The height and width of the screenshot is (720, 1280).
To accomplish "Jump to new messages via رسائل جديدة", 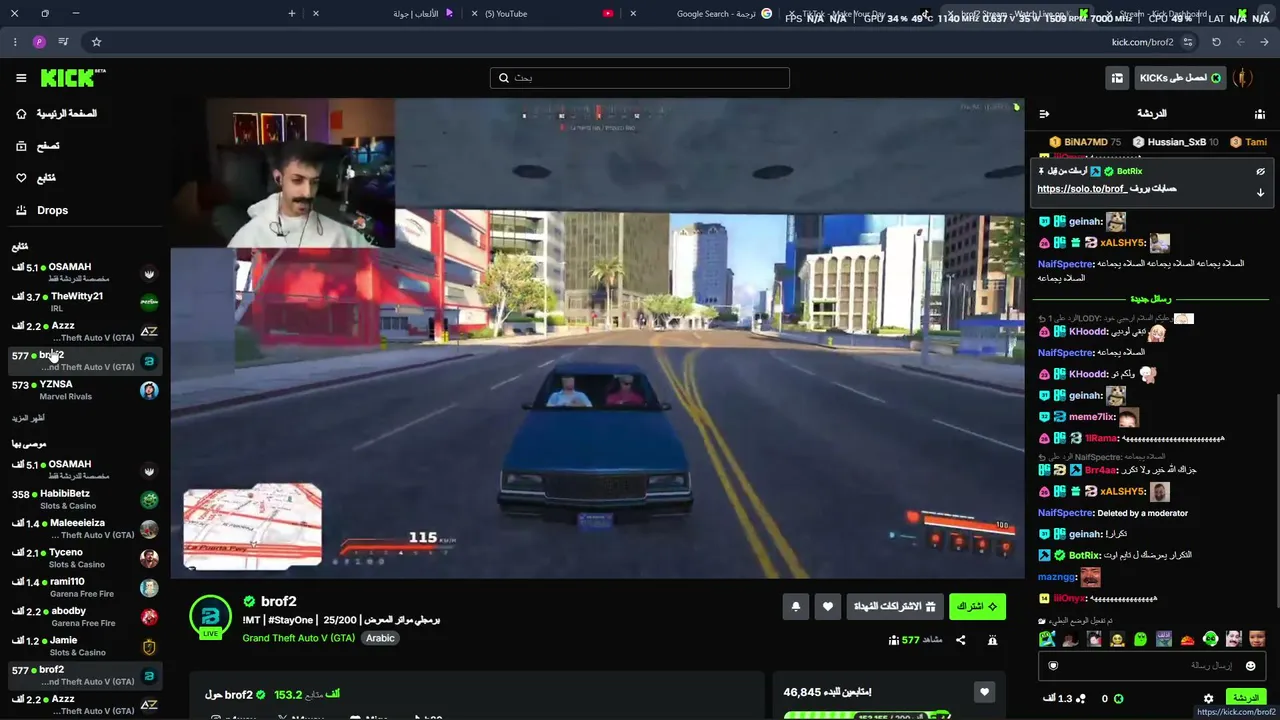I will [x=1150, y=299].
